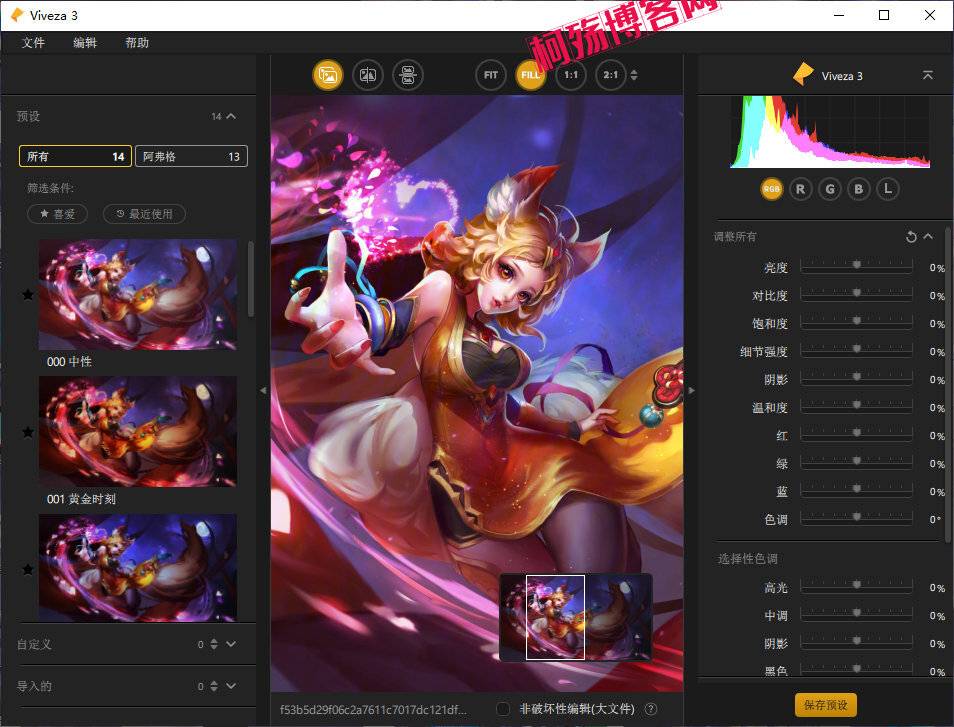954x727 pixels.
Task: Expand the 导入的 section chevron
Action: click(x=231, y=686)
